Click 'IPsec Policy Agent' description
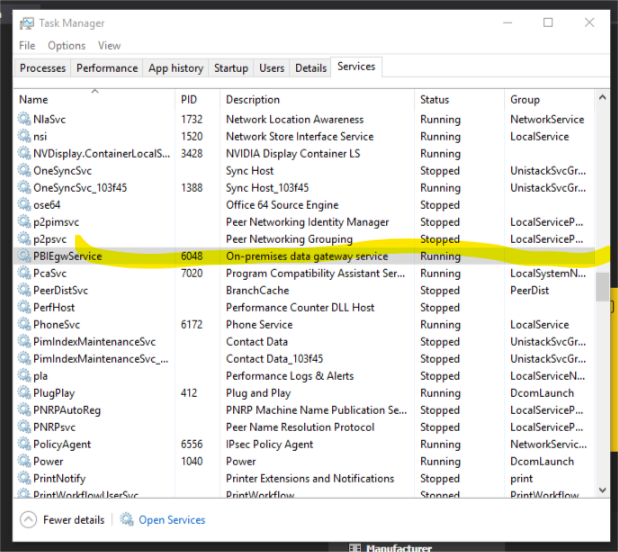The width and height of the screenshot is (618, 552). [269, 444]
